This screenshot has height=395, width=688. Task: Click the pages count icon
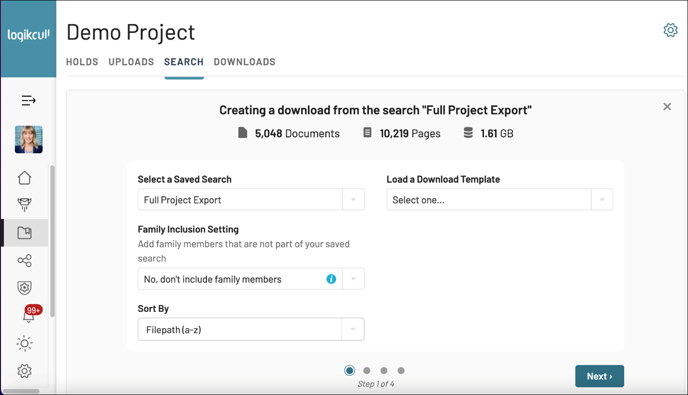(367, 133)
